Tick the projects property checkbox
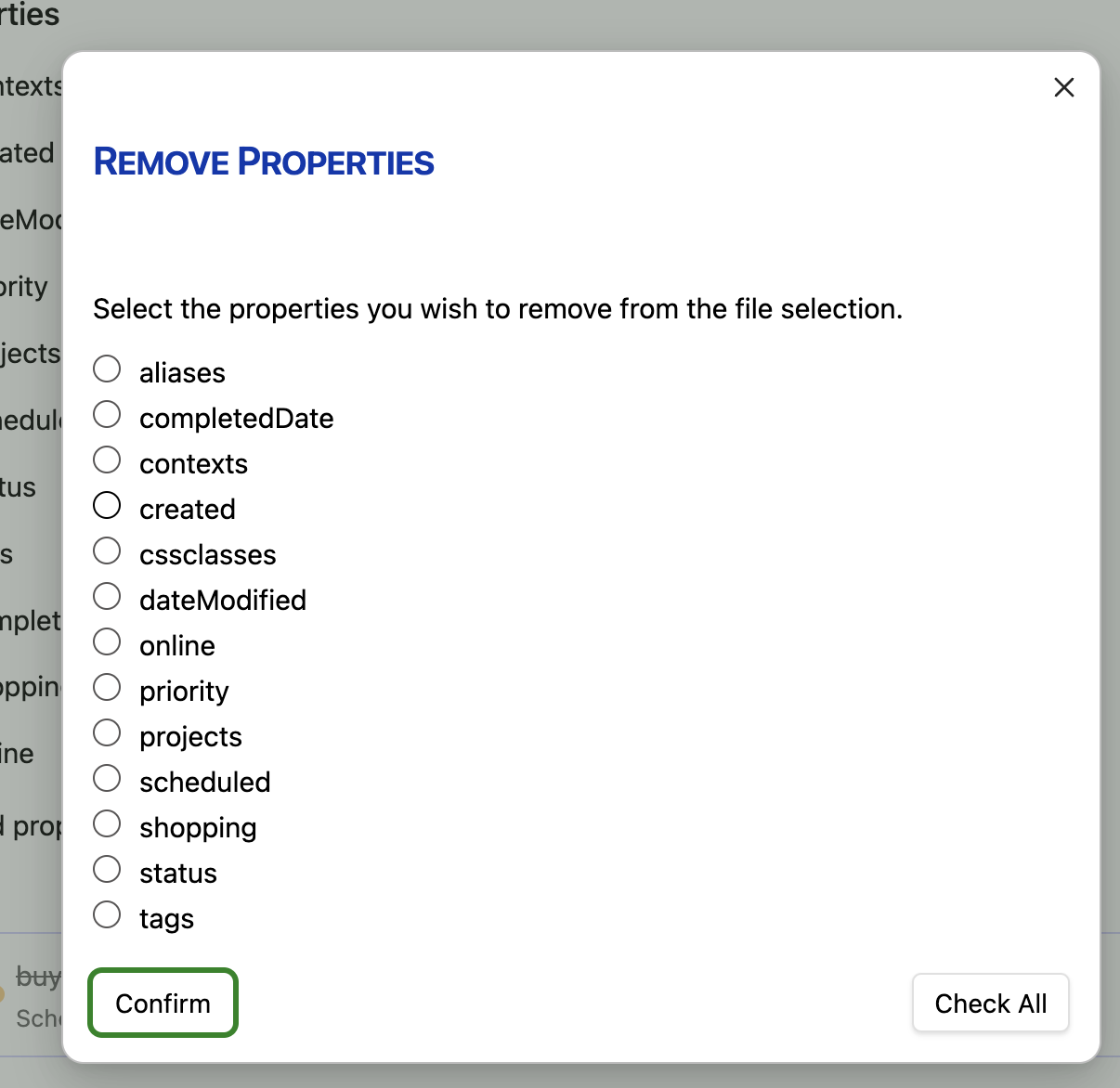Viewport: 1120px width, 1088px height. click(107, 732)
